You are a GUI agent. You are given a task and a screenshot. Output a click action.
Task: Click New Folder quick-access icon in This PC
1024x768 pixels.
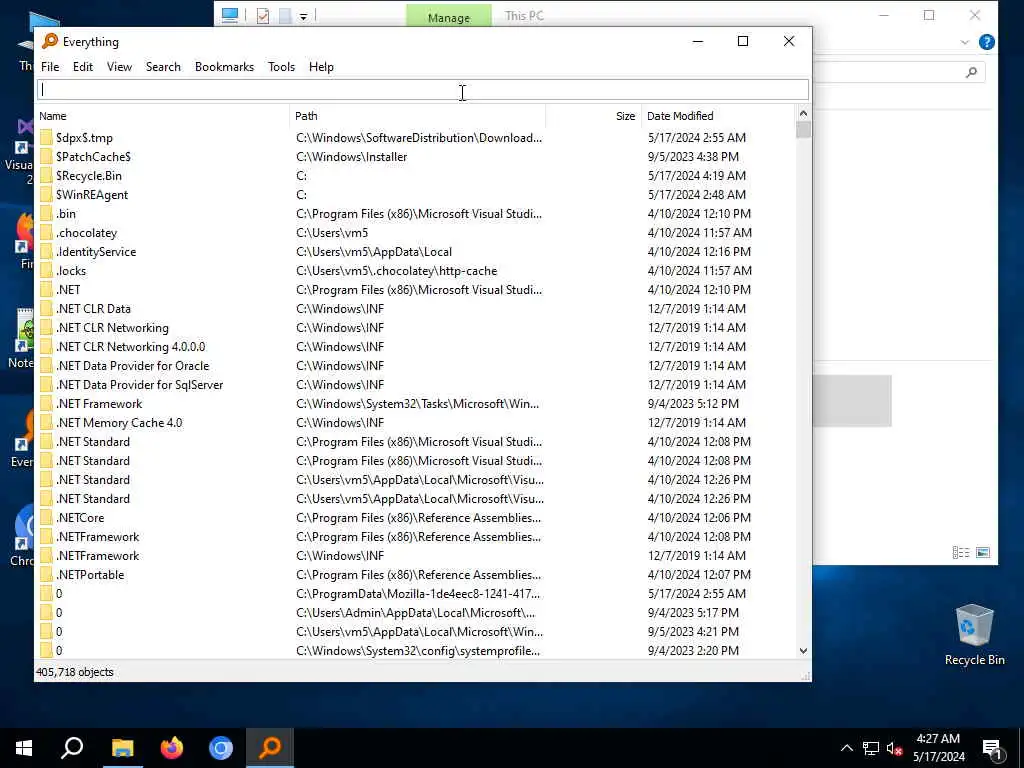[x=285, y=16]
